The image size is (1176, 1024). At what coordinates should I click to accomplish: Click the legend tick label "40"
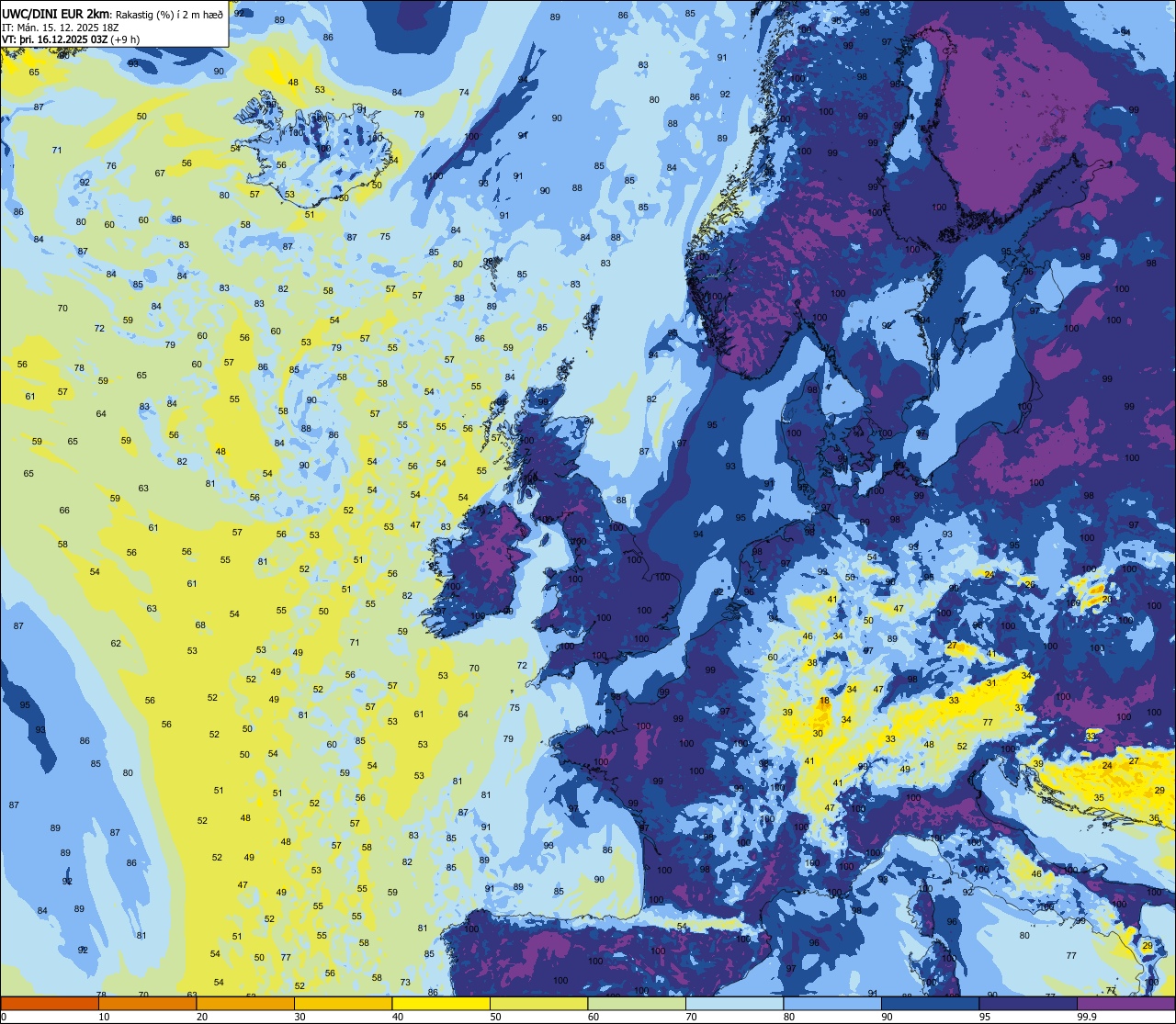[398, 1017]
